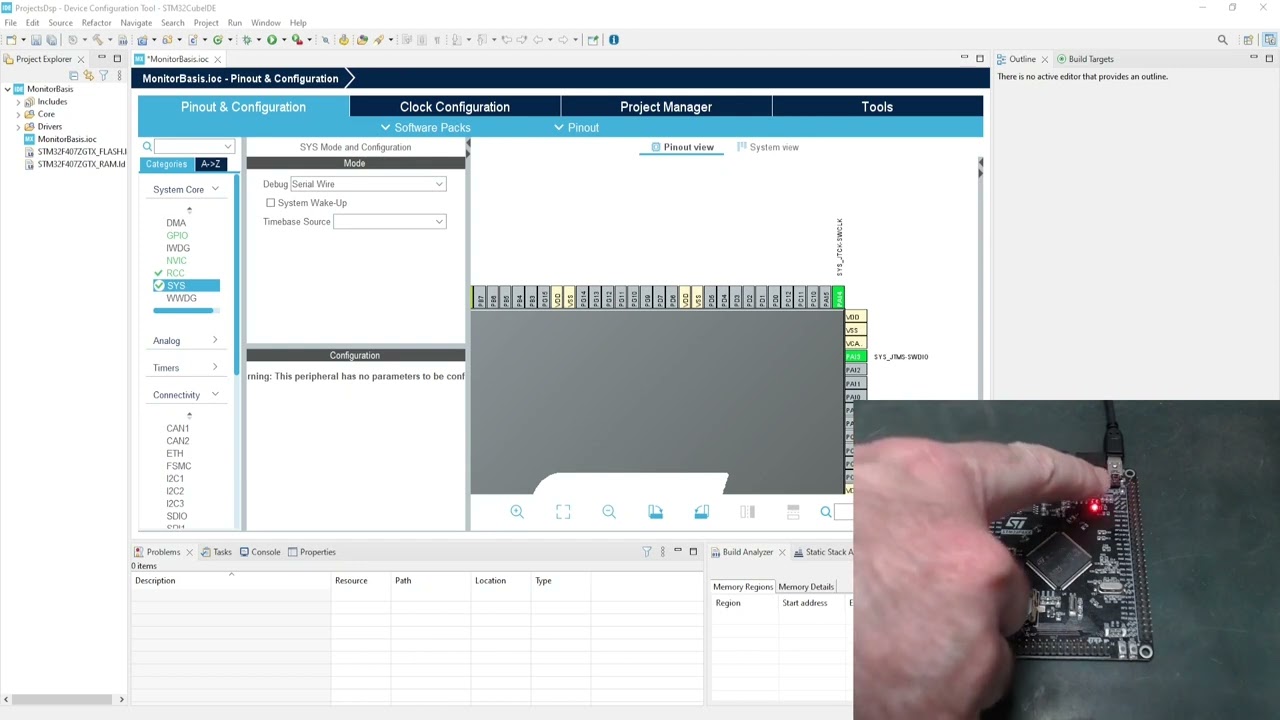
Task: Switch to the Clock Configuration tab
Action: click(x=455, y=107)
